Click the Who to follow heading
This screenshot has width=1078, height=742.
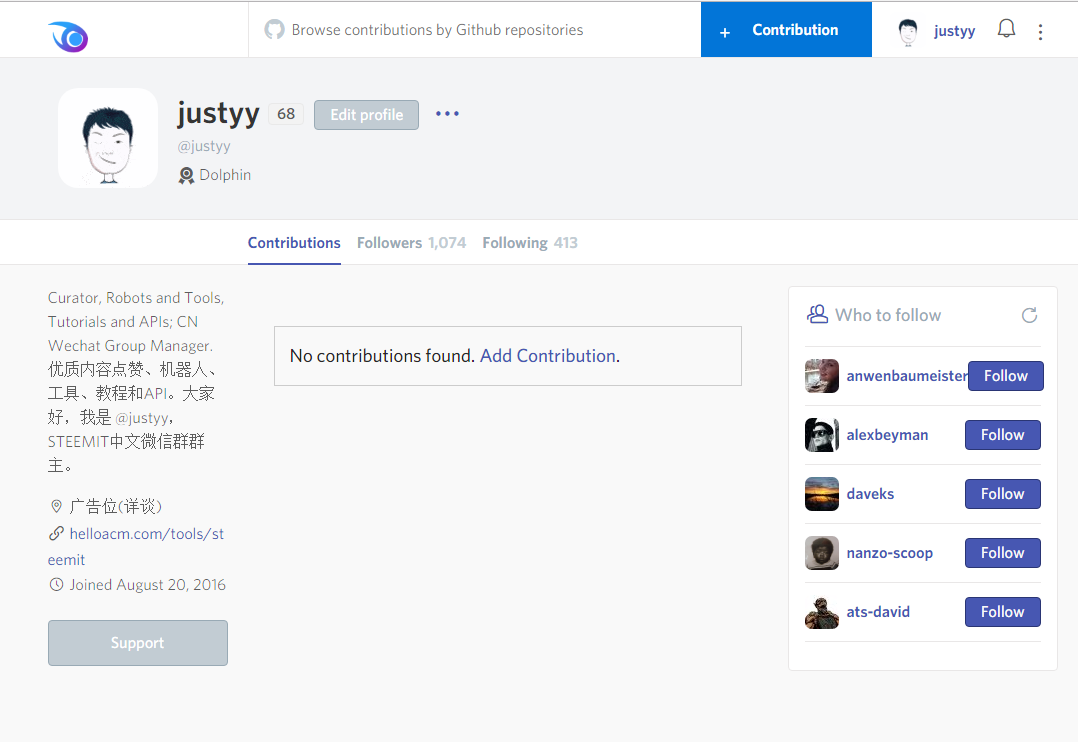888,315
